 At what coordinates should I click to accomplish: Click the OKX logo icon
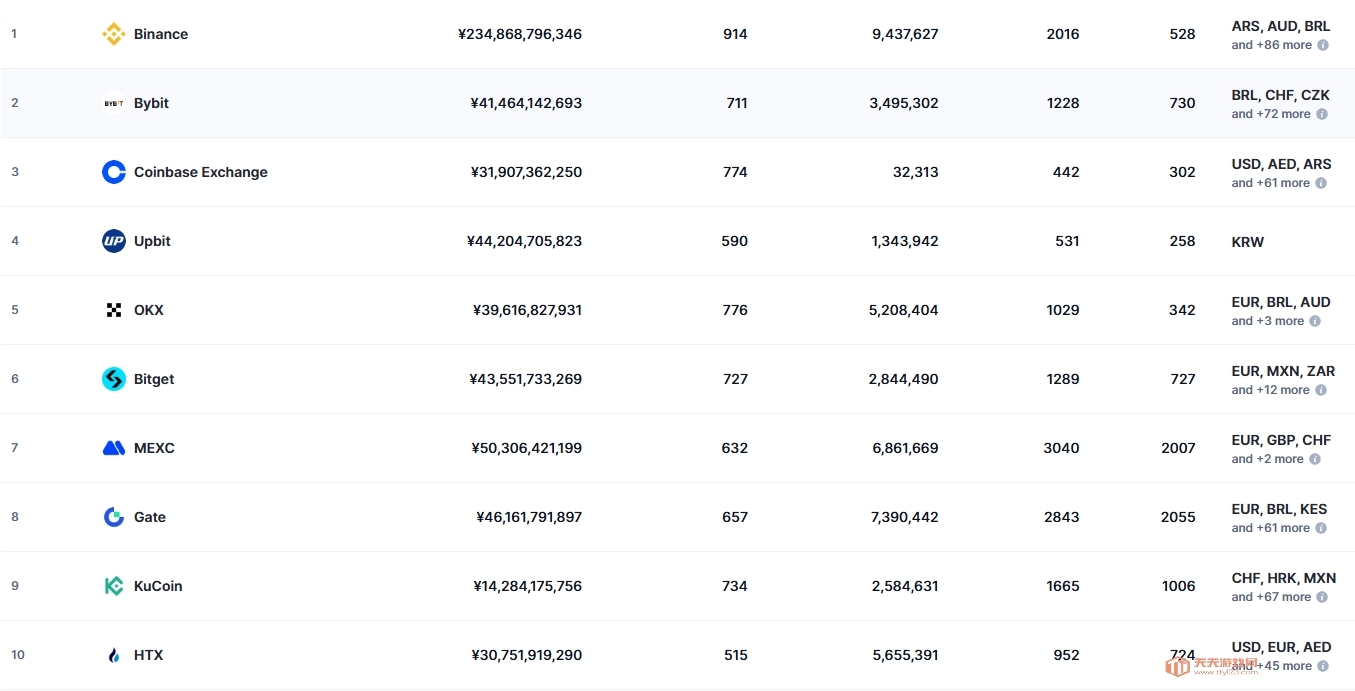coord(114,310)
